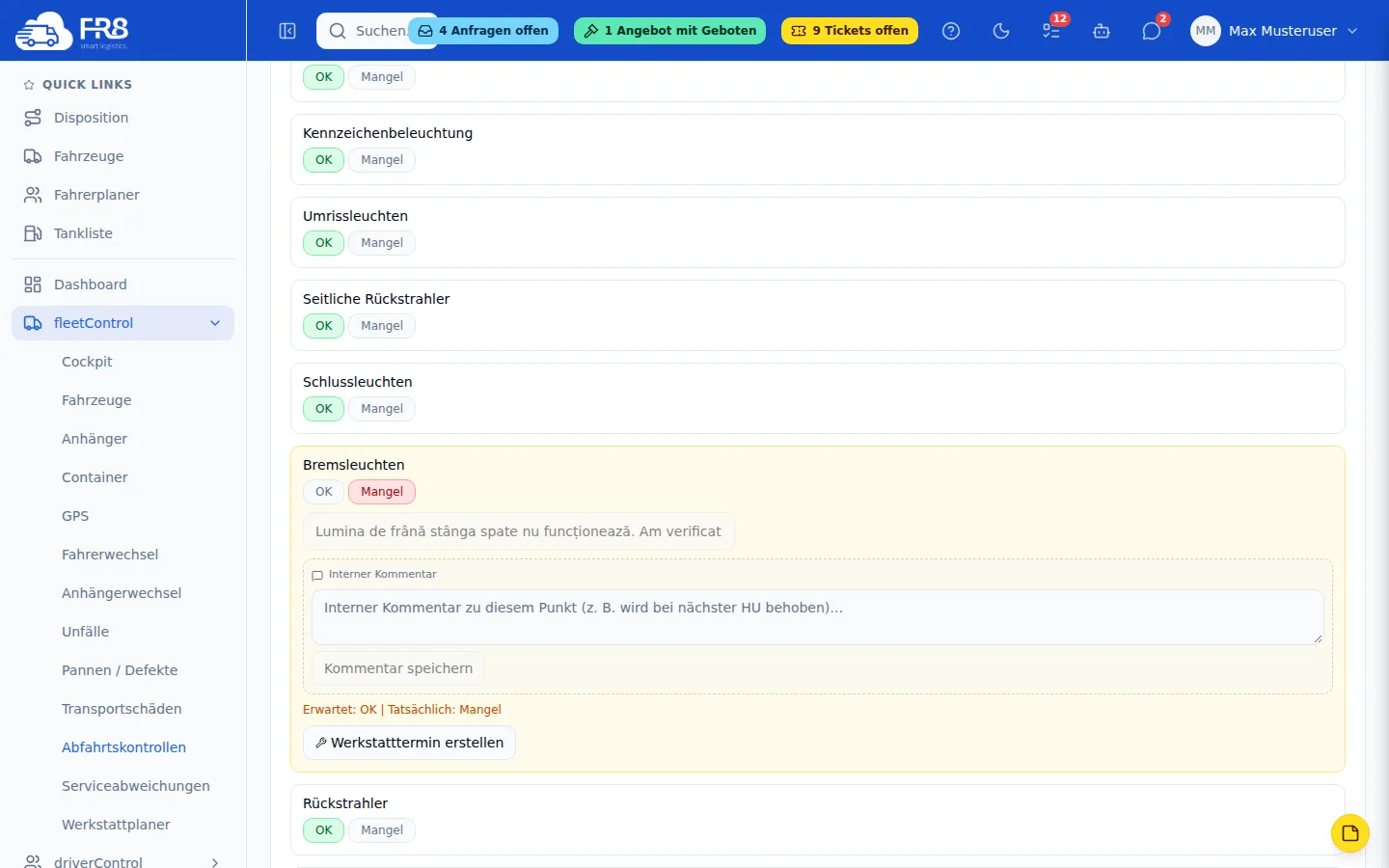Collapse the fleetControl menu chevron
The height and width of the screenshot is (868, 1389).
tap(215, 323)
